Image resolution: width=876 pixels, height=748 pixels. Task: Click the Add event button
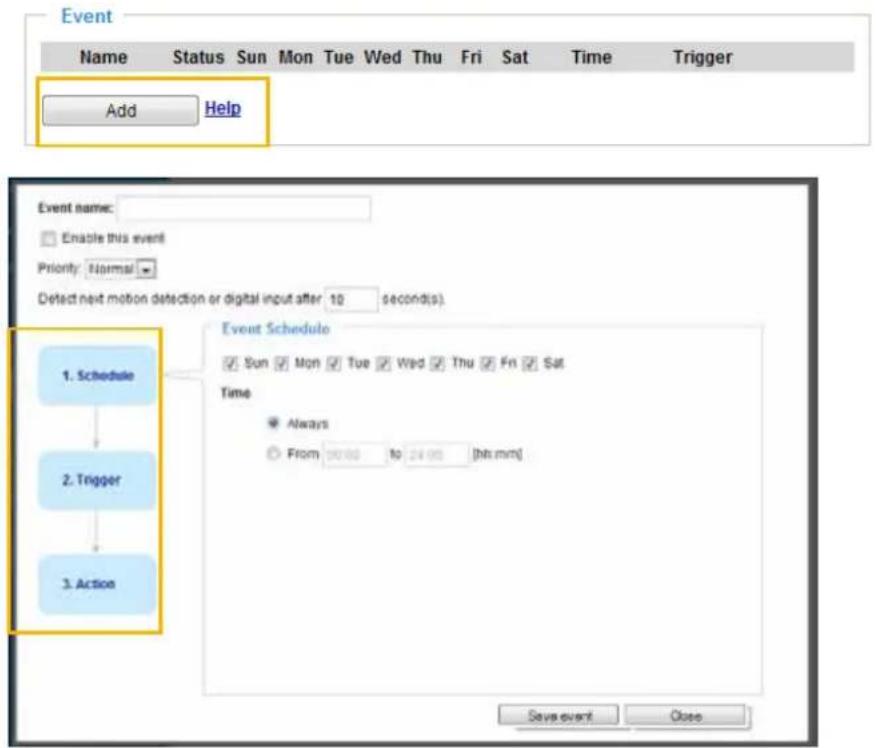point(120,110)
